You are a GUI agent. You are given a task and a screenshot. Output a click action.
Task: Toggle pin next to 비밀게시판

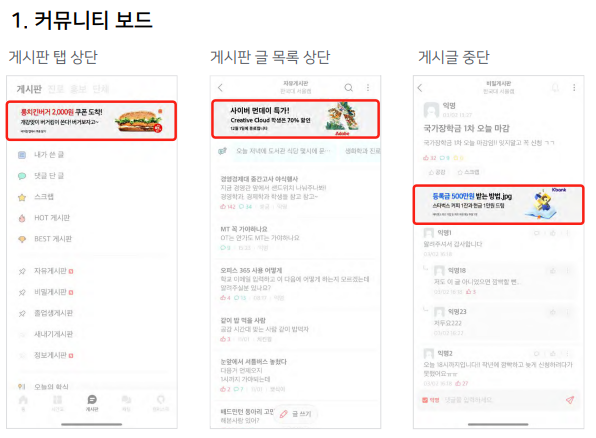(22, 292)
